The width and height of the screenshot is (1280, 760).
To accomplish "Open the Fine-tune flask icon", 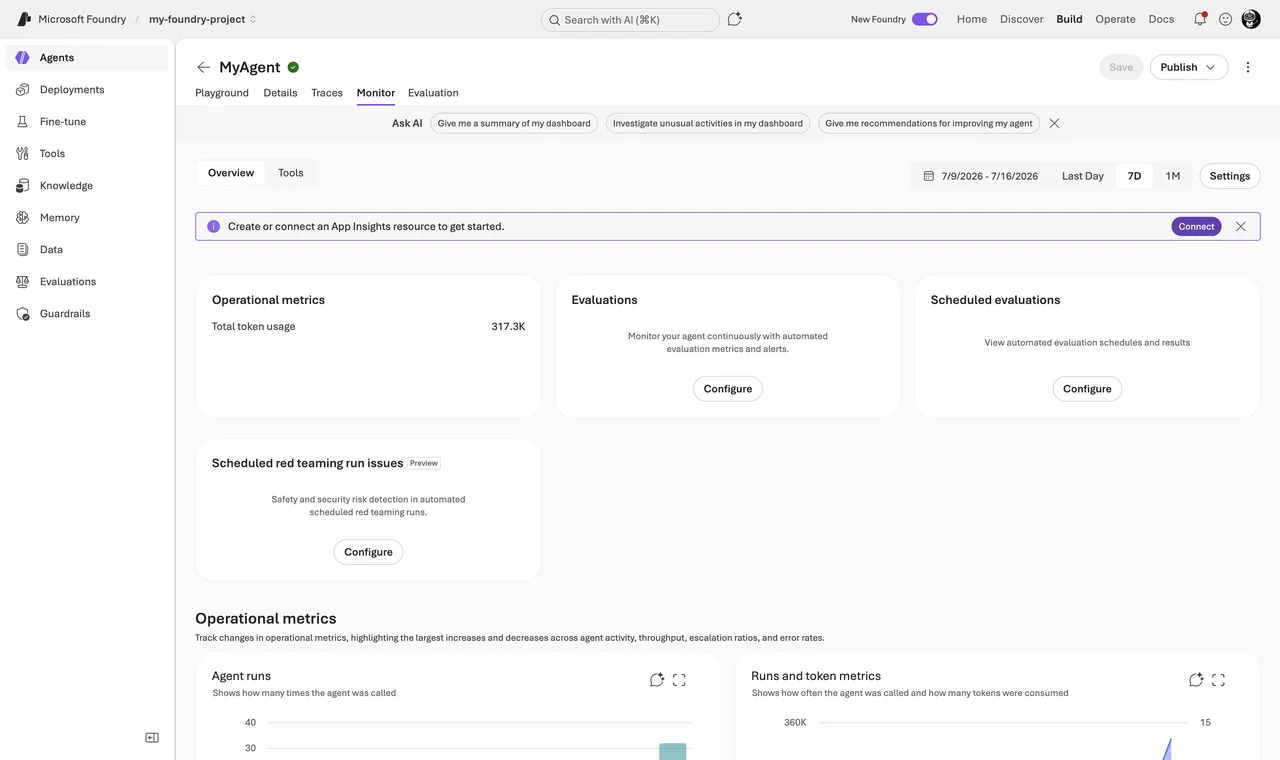I will (22, 122).
